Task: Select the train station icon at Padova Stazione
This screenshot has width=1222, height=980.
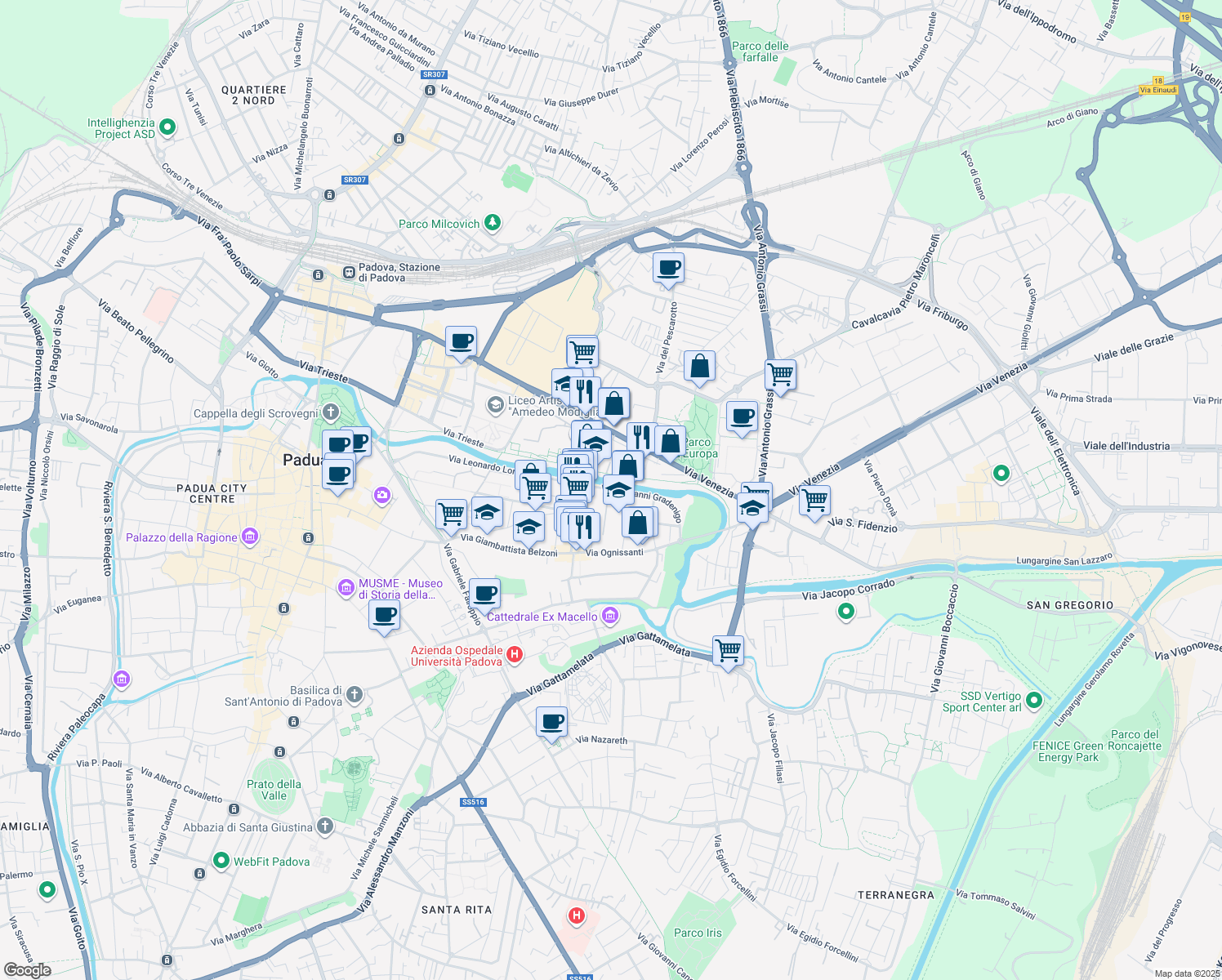Action: point(349,272)
